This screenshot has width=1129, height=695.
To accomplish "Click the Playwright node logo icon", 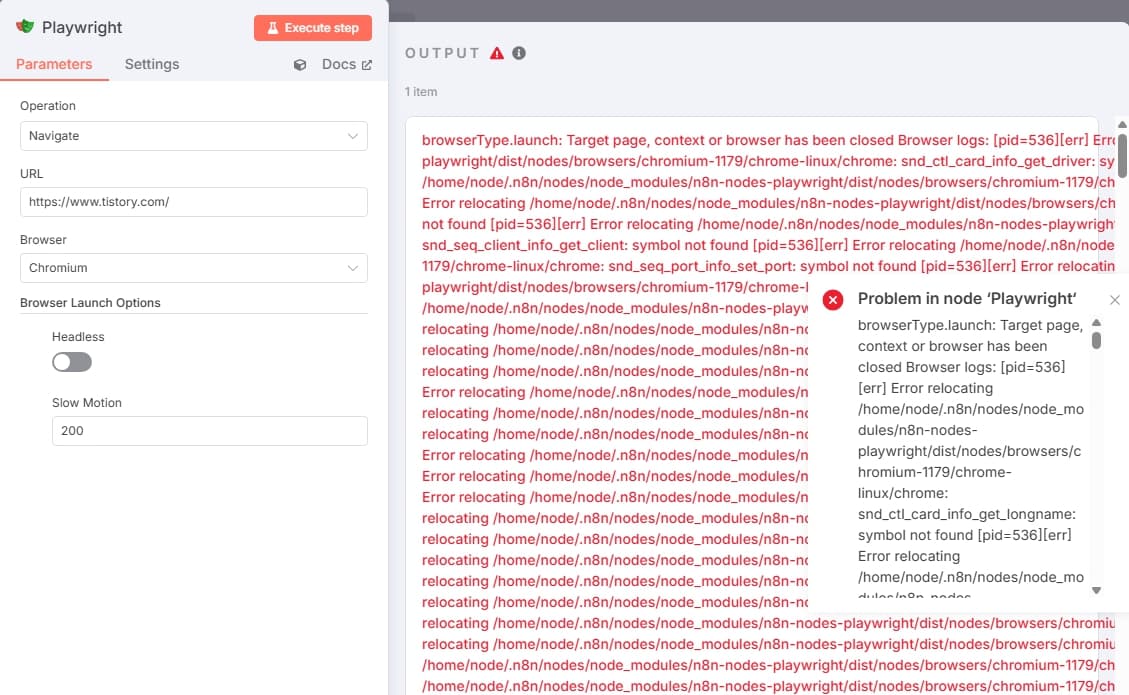I will (25, 27).
